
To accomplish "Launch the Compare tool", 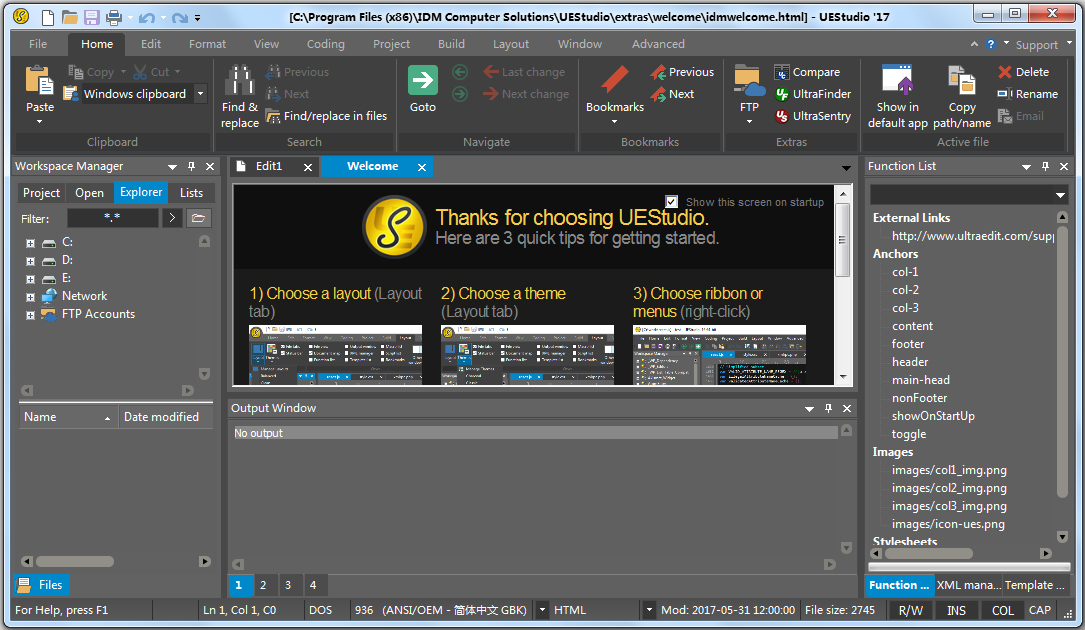I will click(807, 72).
